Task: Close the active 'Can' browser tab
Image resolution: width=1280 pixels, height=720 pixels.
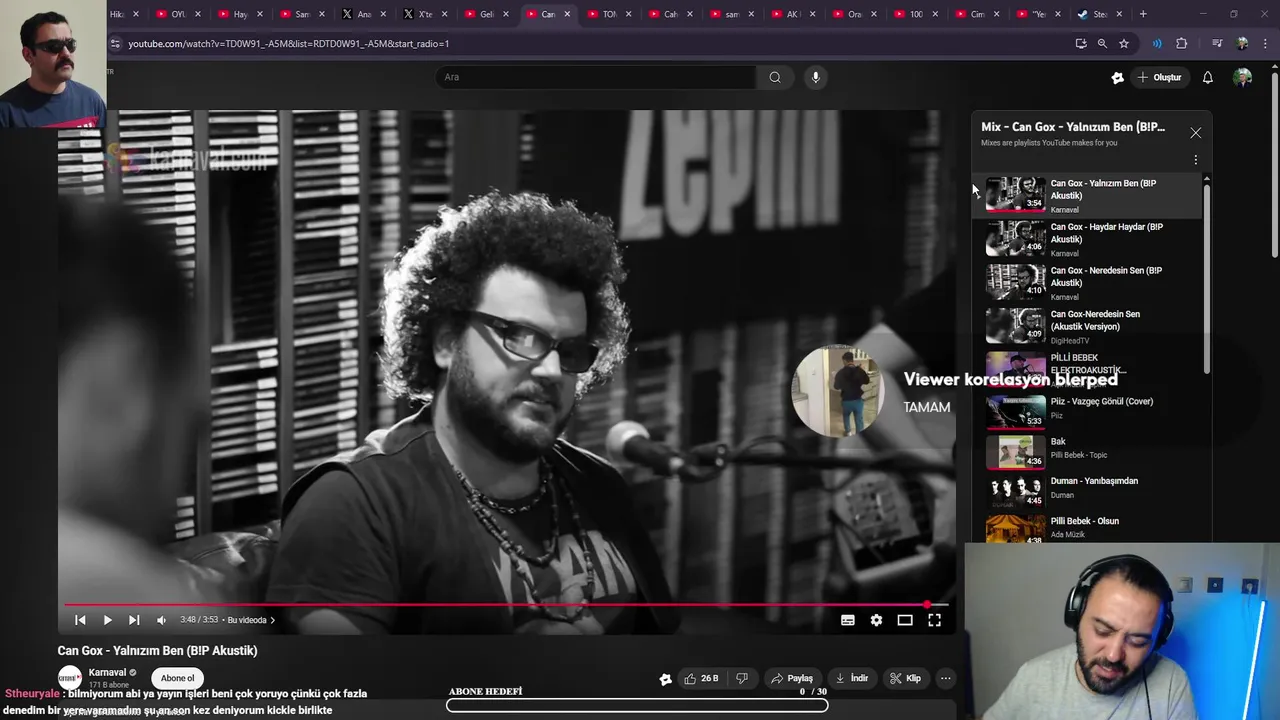Action: [x=568, y=14]
